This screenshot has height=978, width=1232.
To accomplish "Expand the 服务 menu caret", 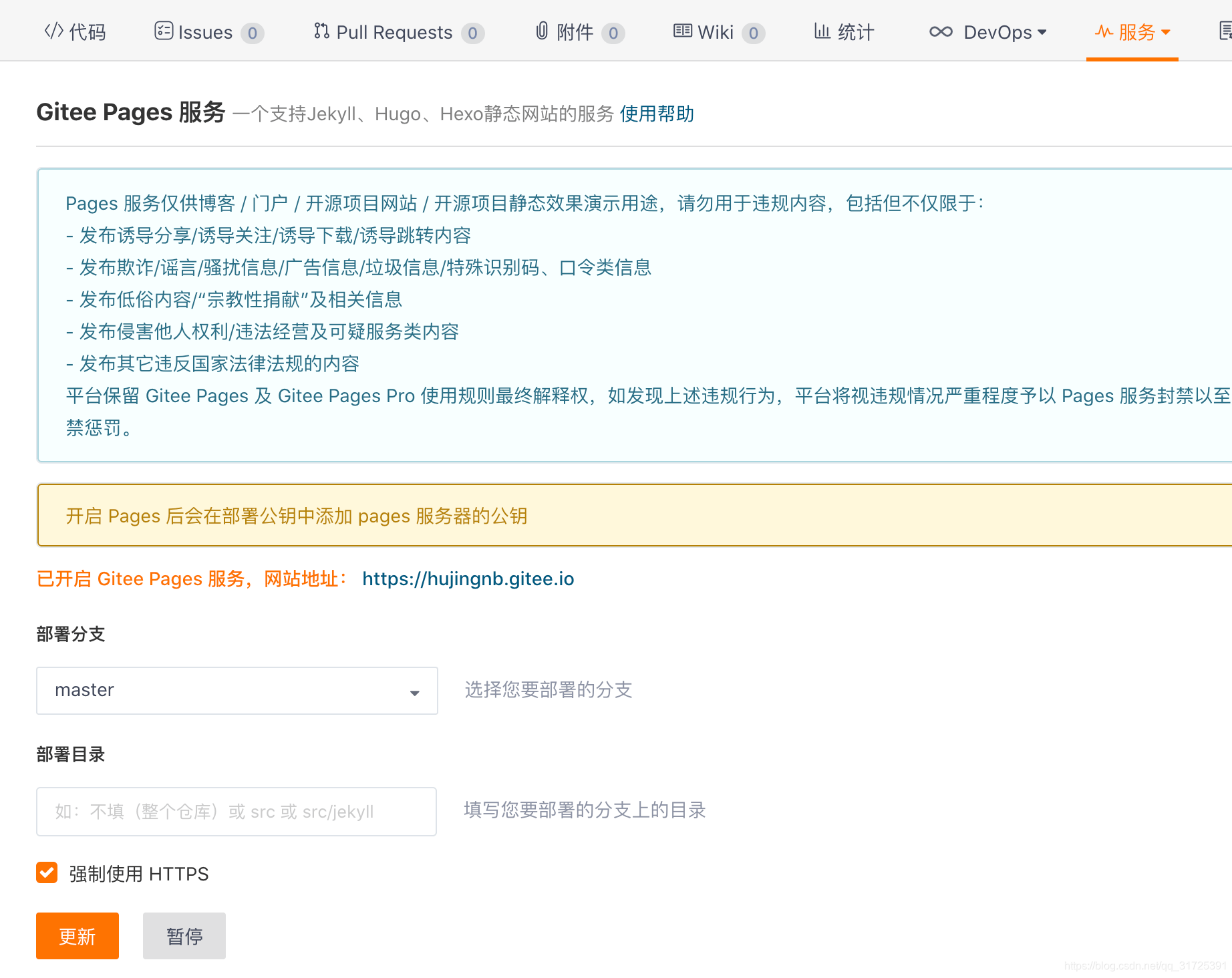I will (x=1166, y=32).
